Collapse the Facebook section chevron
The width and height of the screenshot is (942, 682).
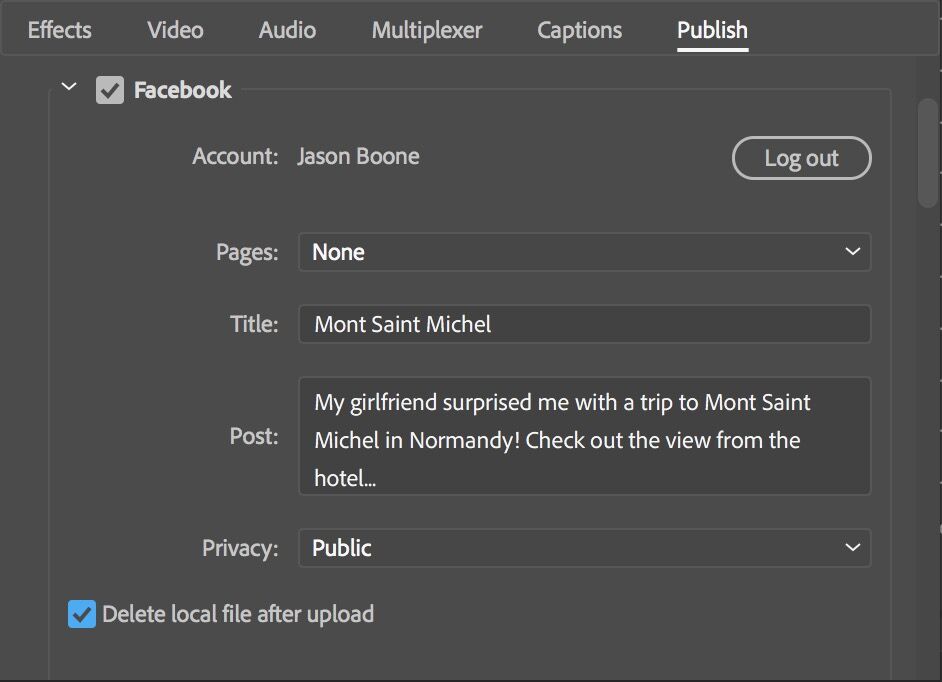tap(69, 87)
